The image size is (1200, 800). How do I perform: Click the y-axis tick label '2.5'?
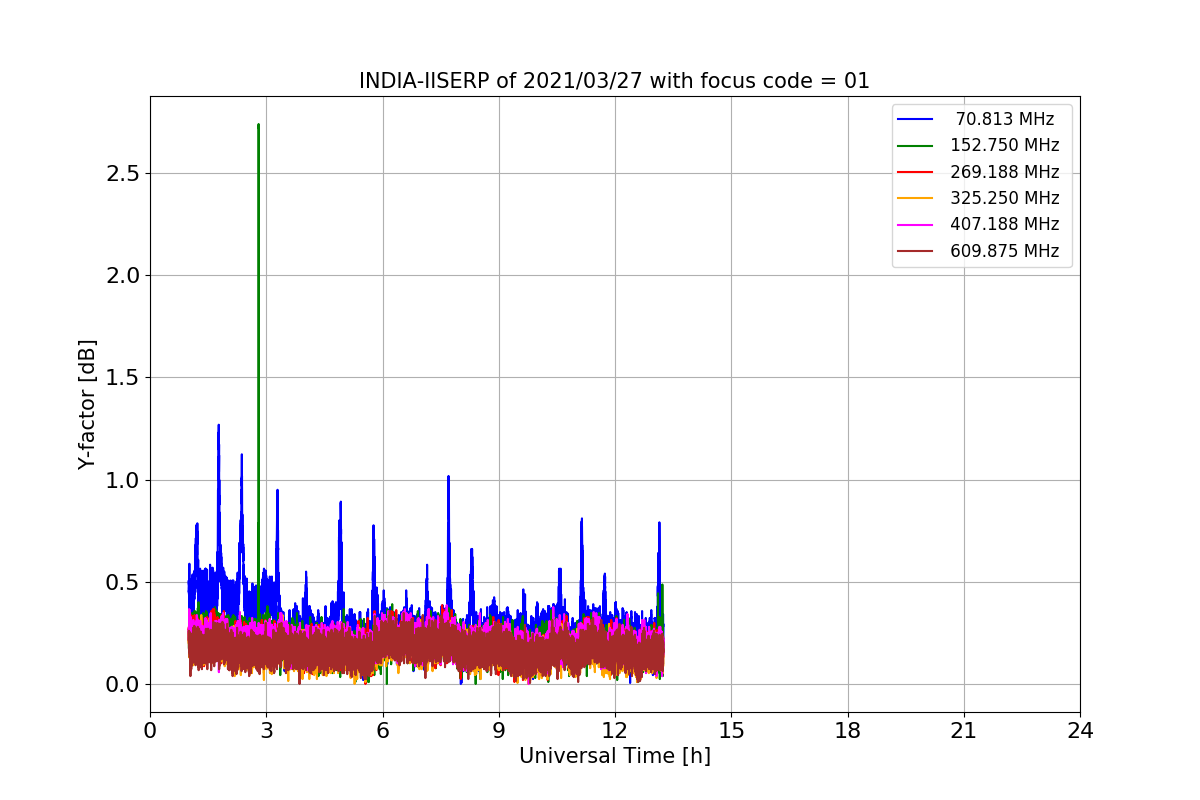(123, 173)
